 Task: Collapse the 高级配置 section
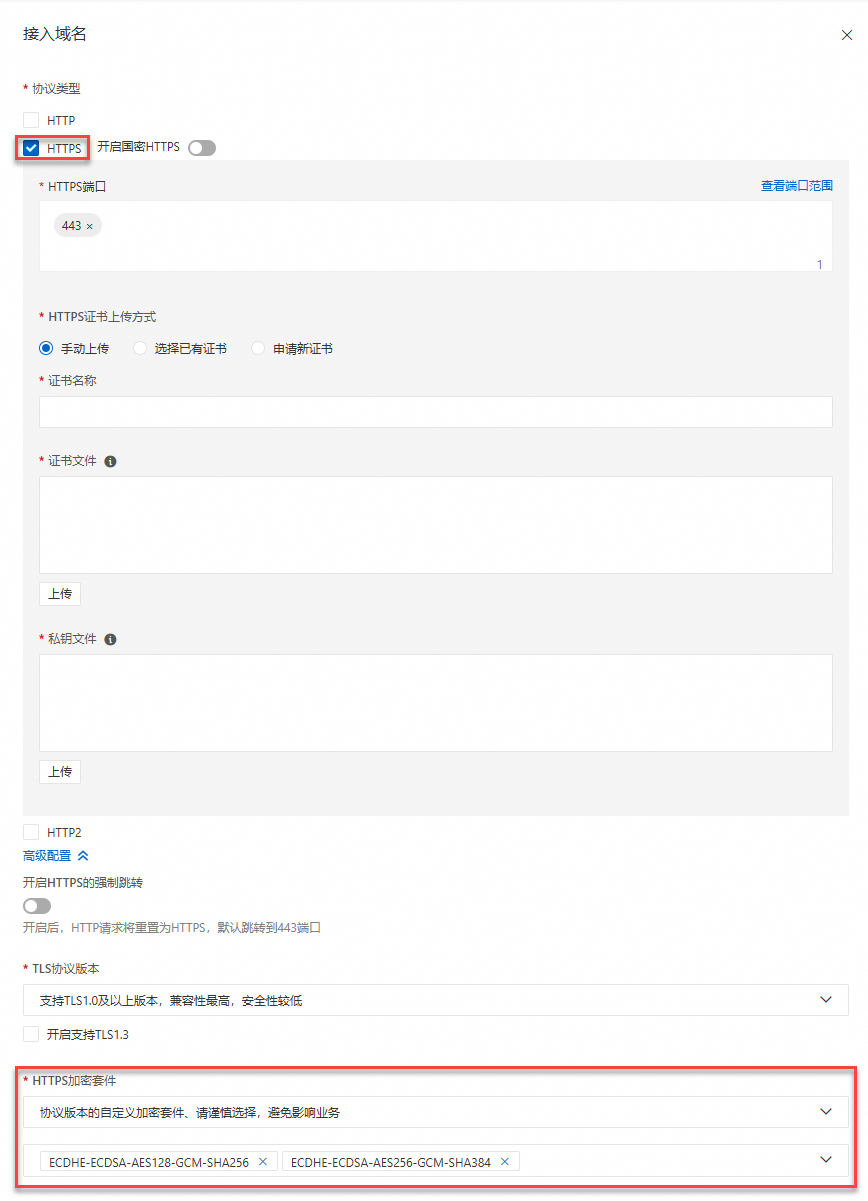point(56,856)
